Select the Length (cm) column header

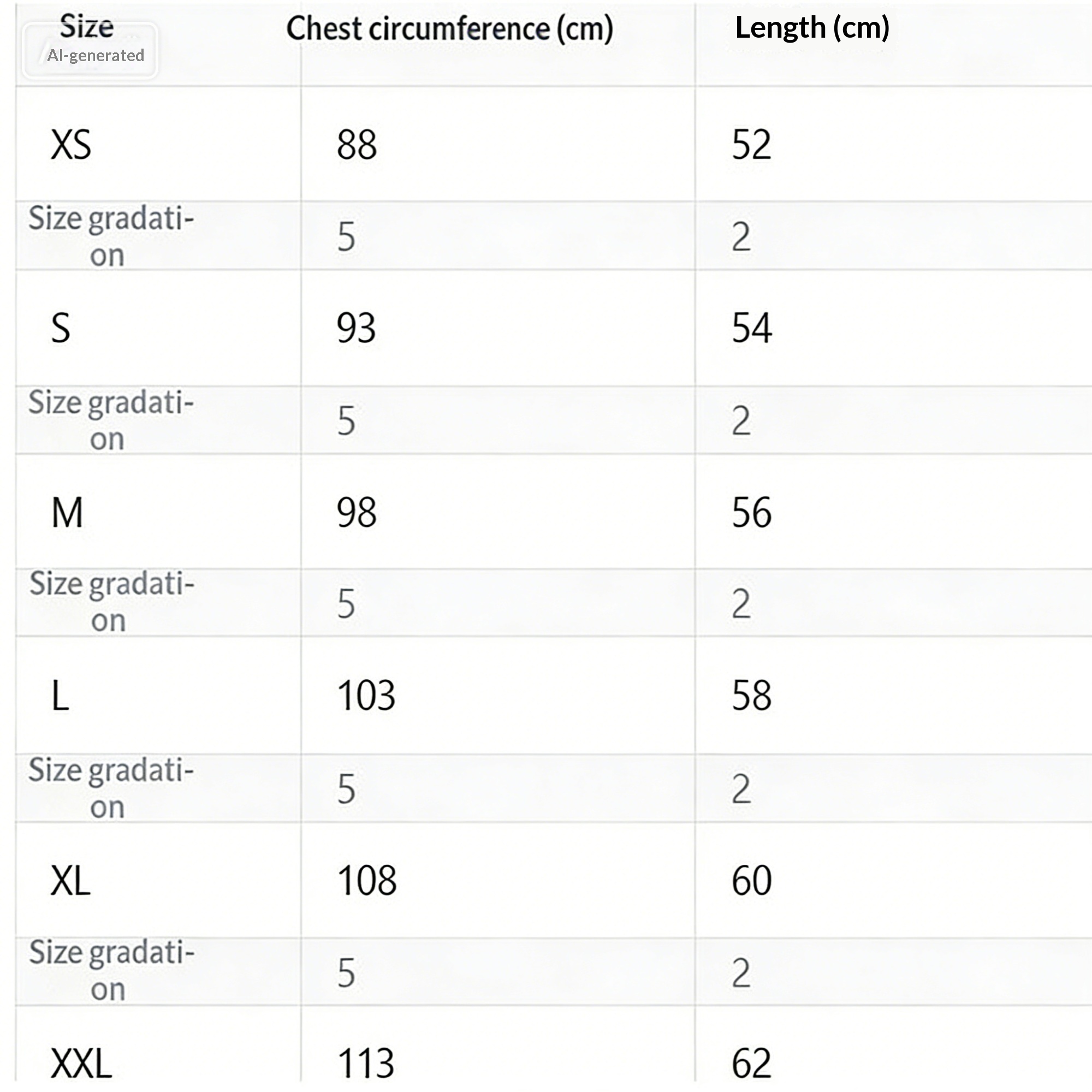[x=812, y=27]
